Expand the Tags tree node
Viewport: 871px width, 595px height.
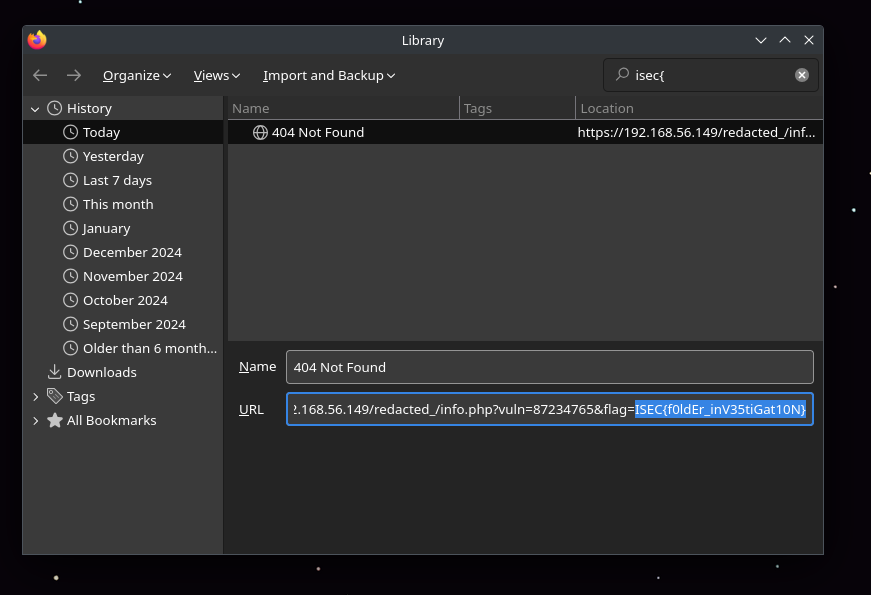pyautogui.click(x=35, y=396)
